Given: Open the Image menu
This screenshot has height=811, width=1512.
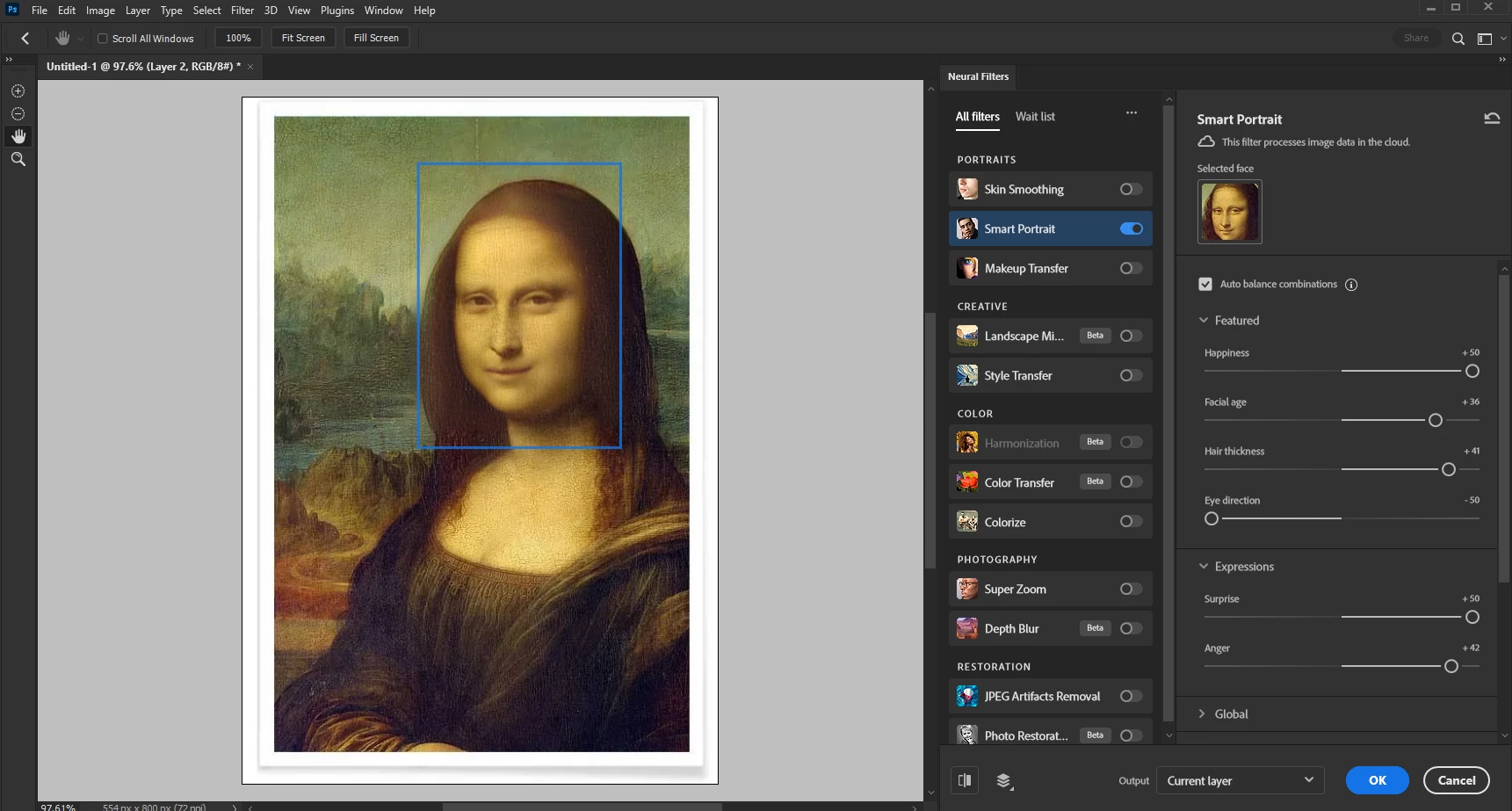Looking at the screenshot, I should pyautogui.click(x=100, y=11).
